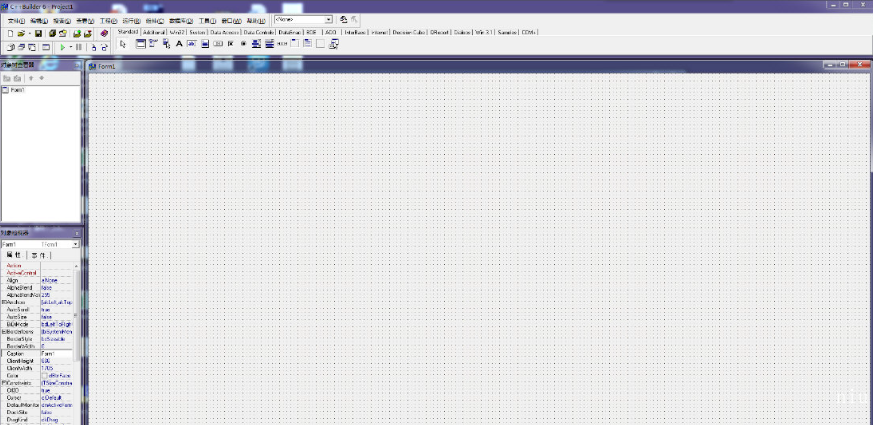Click the BorderStyle property row
Screen dimensions: 873x425
coord(37,339)
